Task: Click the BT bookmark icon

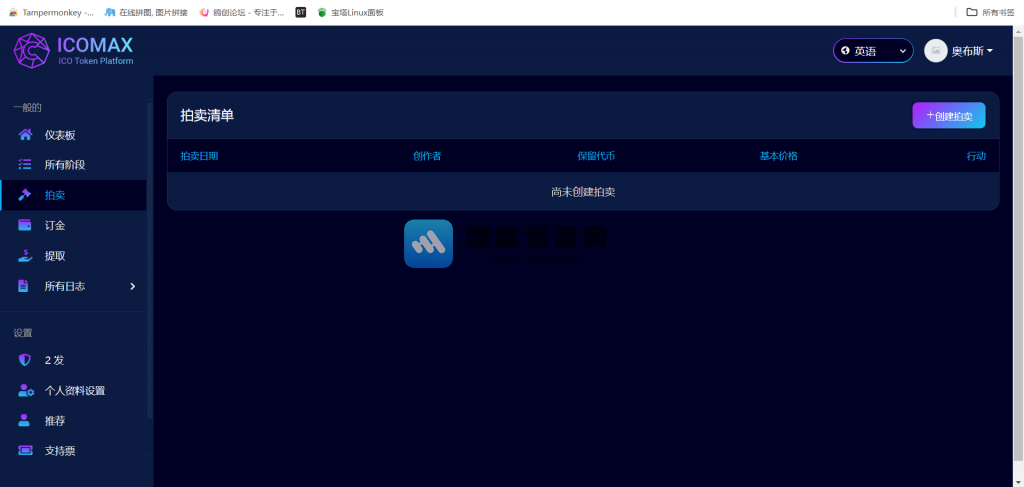Action: [x=300, y=12]
